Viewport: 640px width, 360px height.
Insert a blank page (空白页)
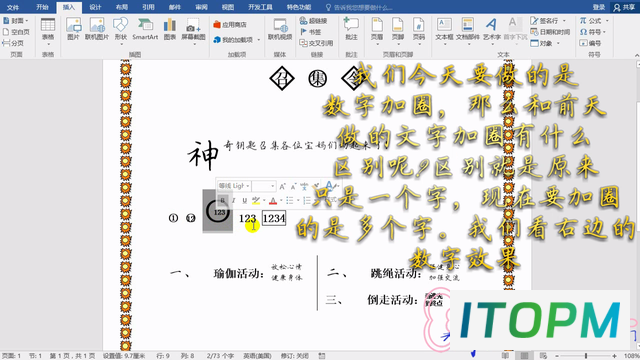tap(16, 32)
